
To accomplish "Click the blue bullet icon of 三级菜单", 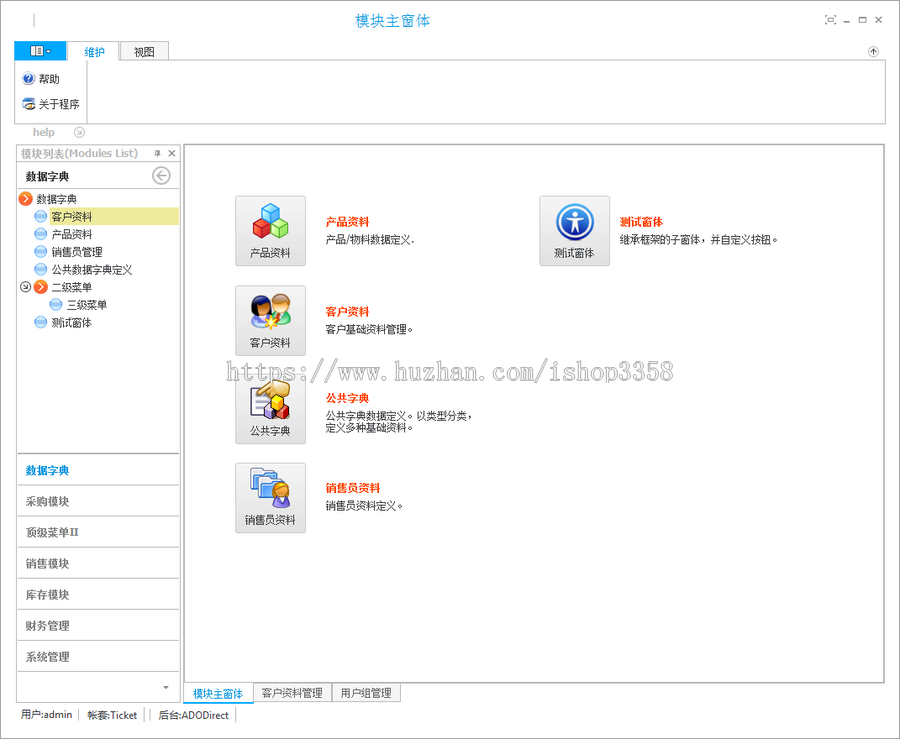I will tap(56, 305).
